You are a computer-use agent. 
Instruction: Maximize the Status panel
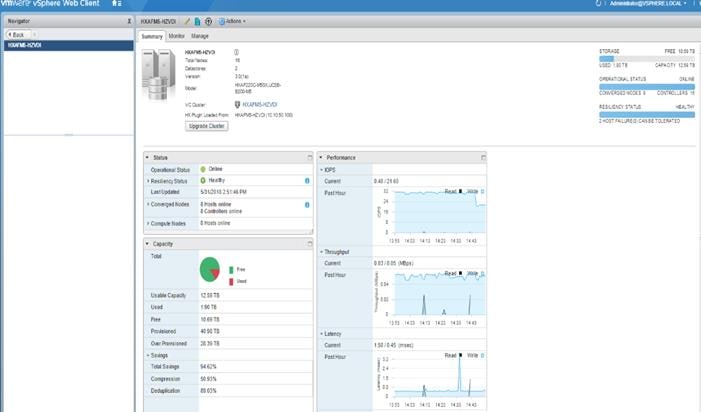310,157
